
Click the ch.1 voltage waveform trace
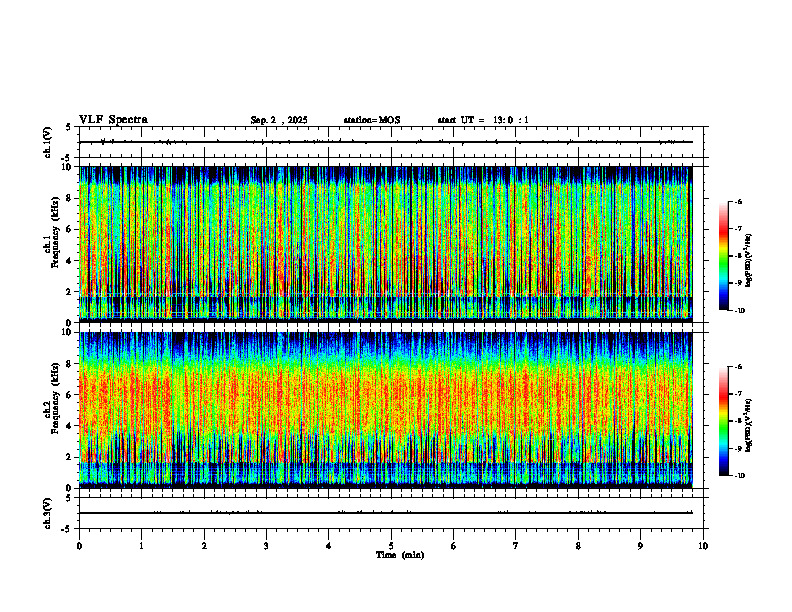tap(386, 142)
